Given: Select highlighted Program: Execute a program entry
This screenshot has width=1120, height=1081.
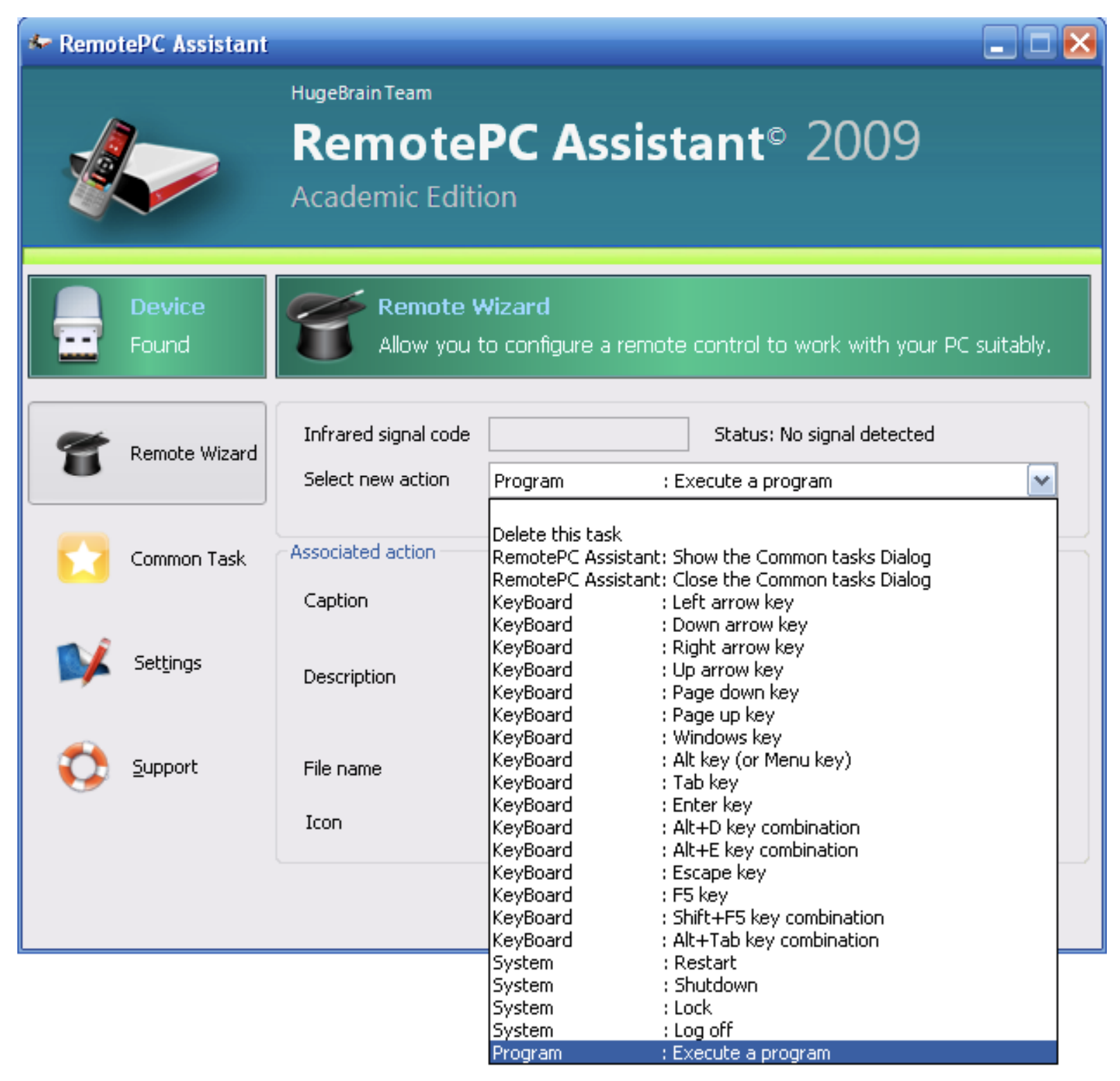Looking at the screenshot, I should [x=773, y=1053].
